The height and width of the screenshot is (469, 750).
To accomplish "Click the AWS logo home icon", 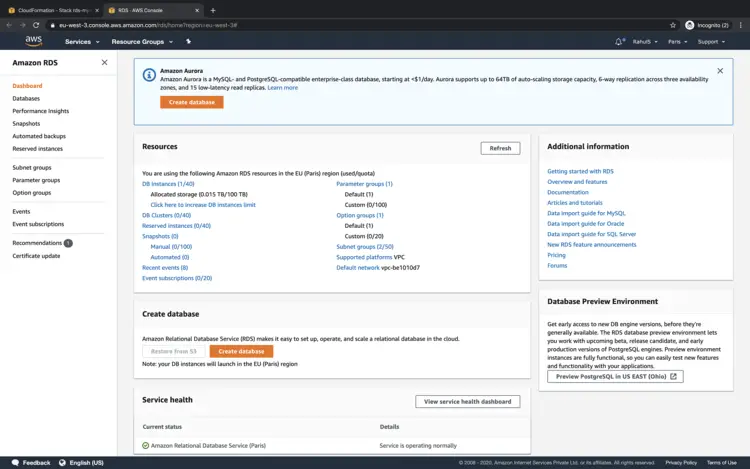I will 33,41.
